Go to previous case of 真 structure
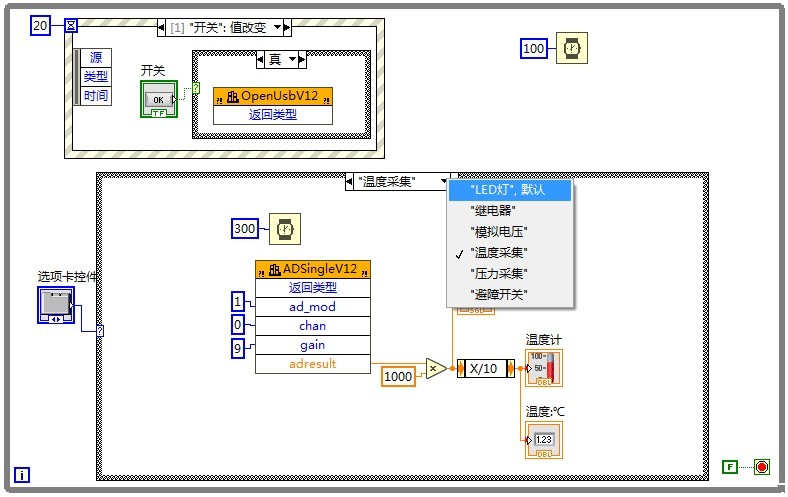This screenshot has height=497, width=788. point(260,60)
